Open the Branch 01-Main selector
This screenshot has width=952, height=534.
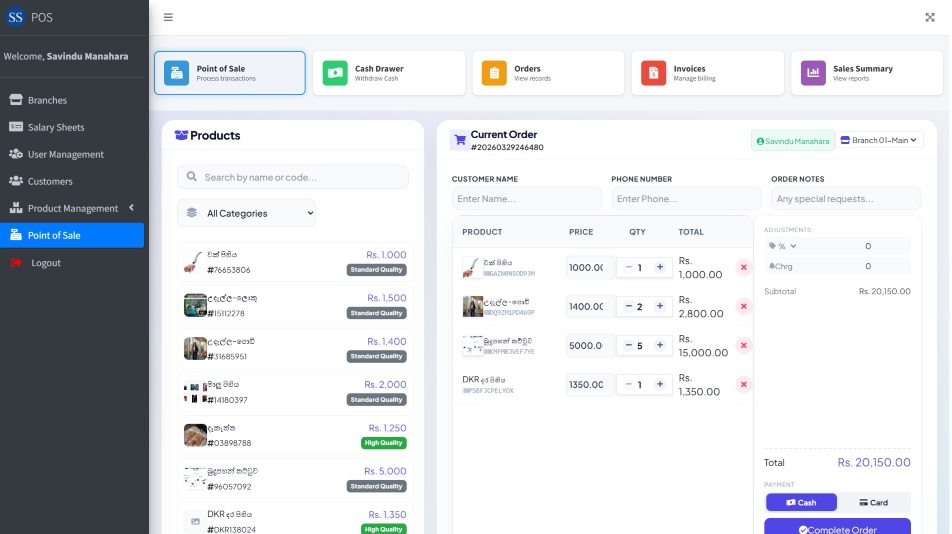[880, 141]
